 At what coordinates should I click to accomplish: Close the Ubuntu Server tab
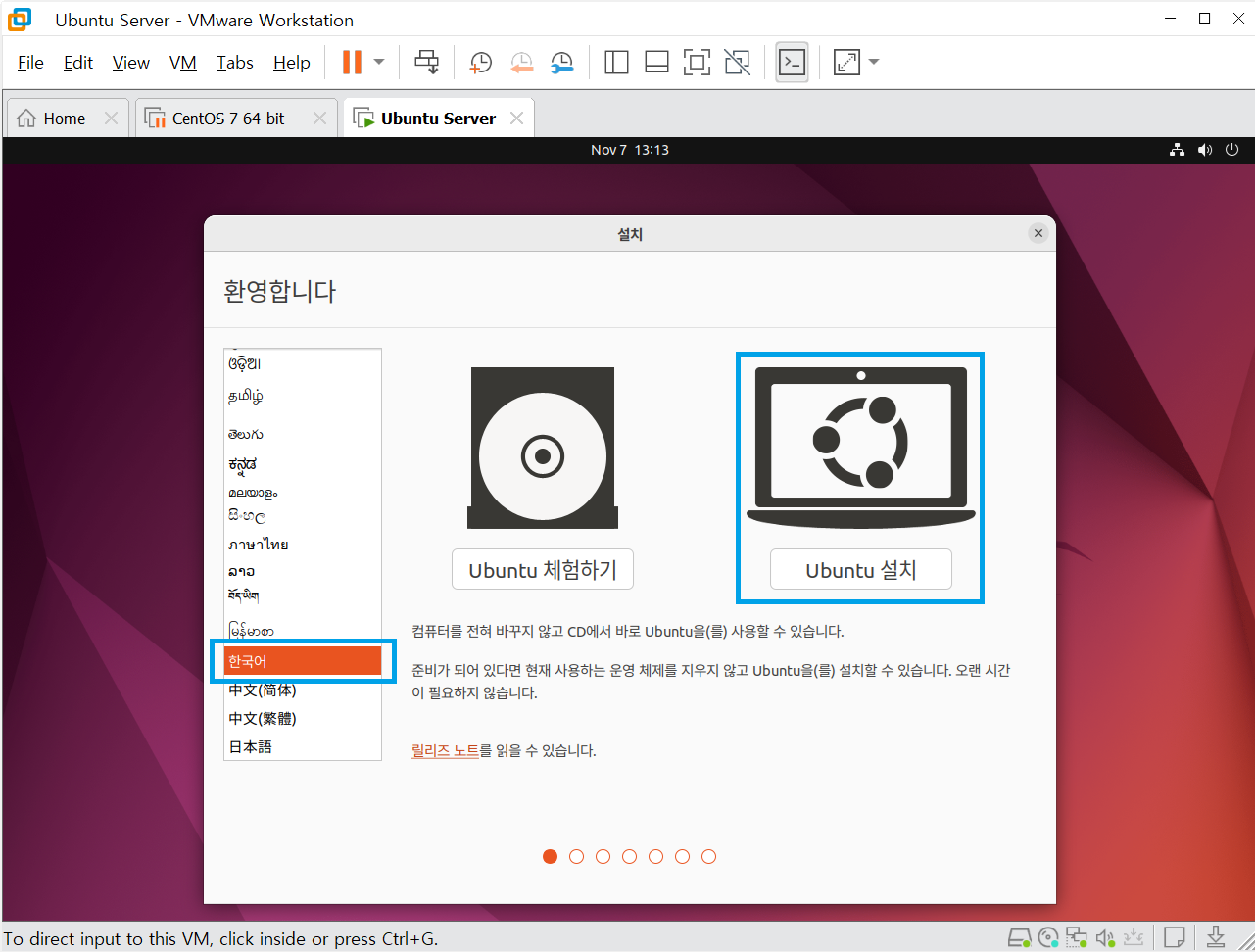tap(516, 119)
